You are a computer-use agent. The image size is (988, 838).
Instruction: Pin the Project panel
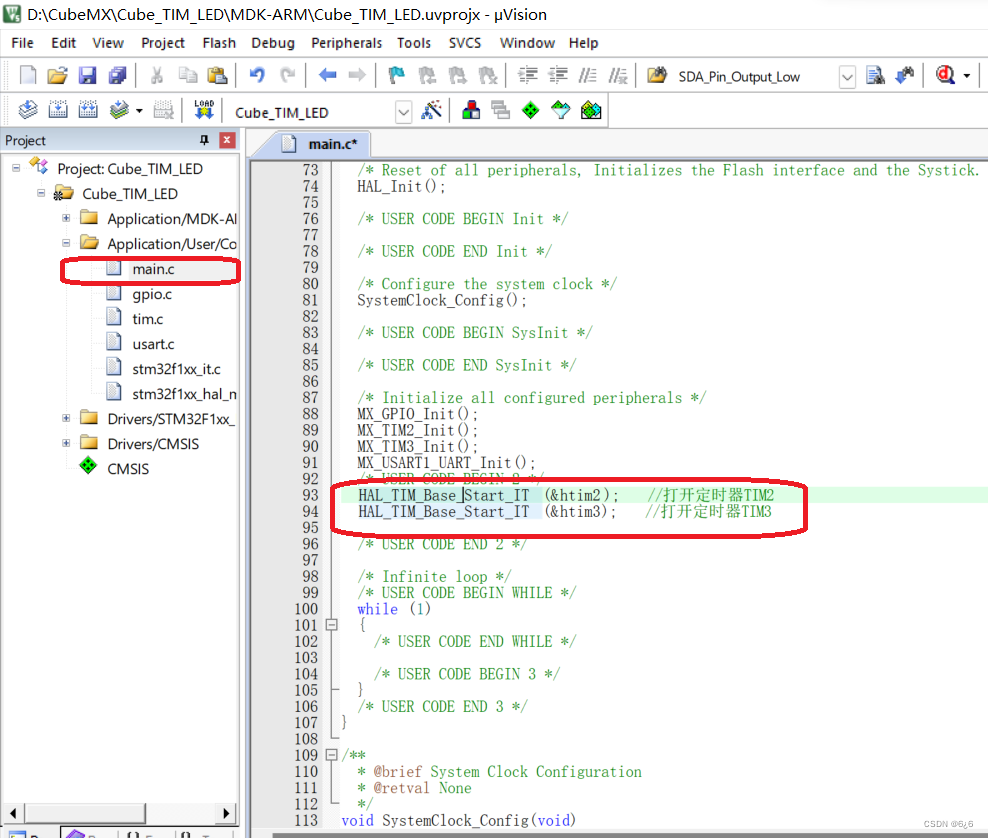click(x=204, y=140)
